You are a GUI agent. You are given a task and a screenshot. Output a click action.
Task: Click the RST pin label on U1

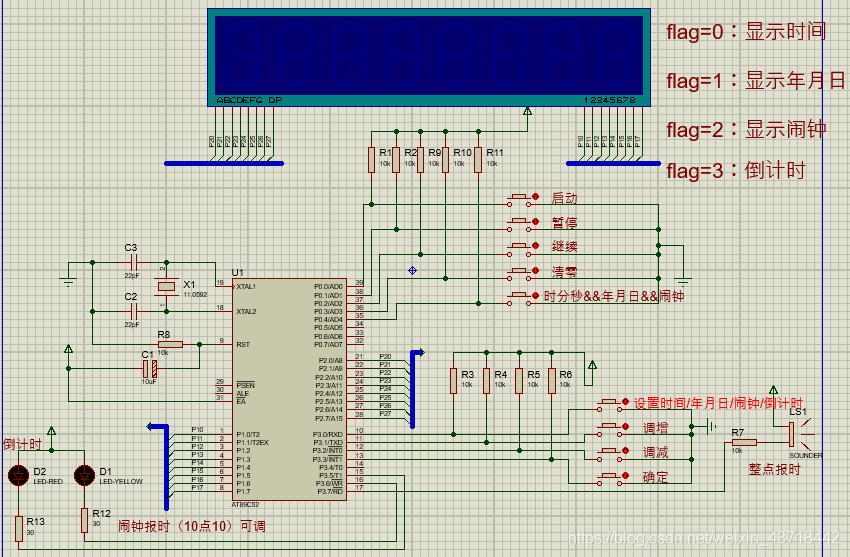pos(243,345)
